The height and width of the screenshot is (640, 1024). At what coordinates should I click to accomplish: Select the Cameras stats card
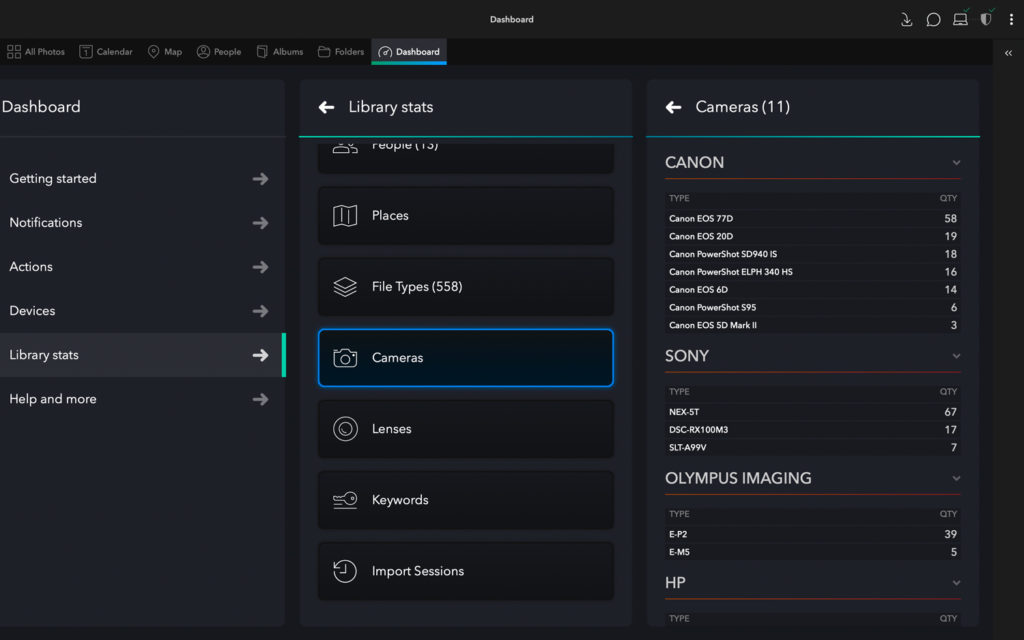pos(466,358)
